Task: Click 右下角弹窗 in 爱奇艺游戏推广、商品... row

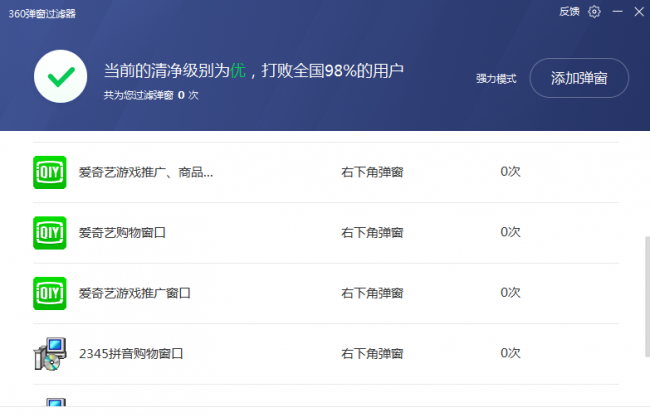Action: point(372,172)
